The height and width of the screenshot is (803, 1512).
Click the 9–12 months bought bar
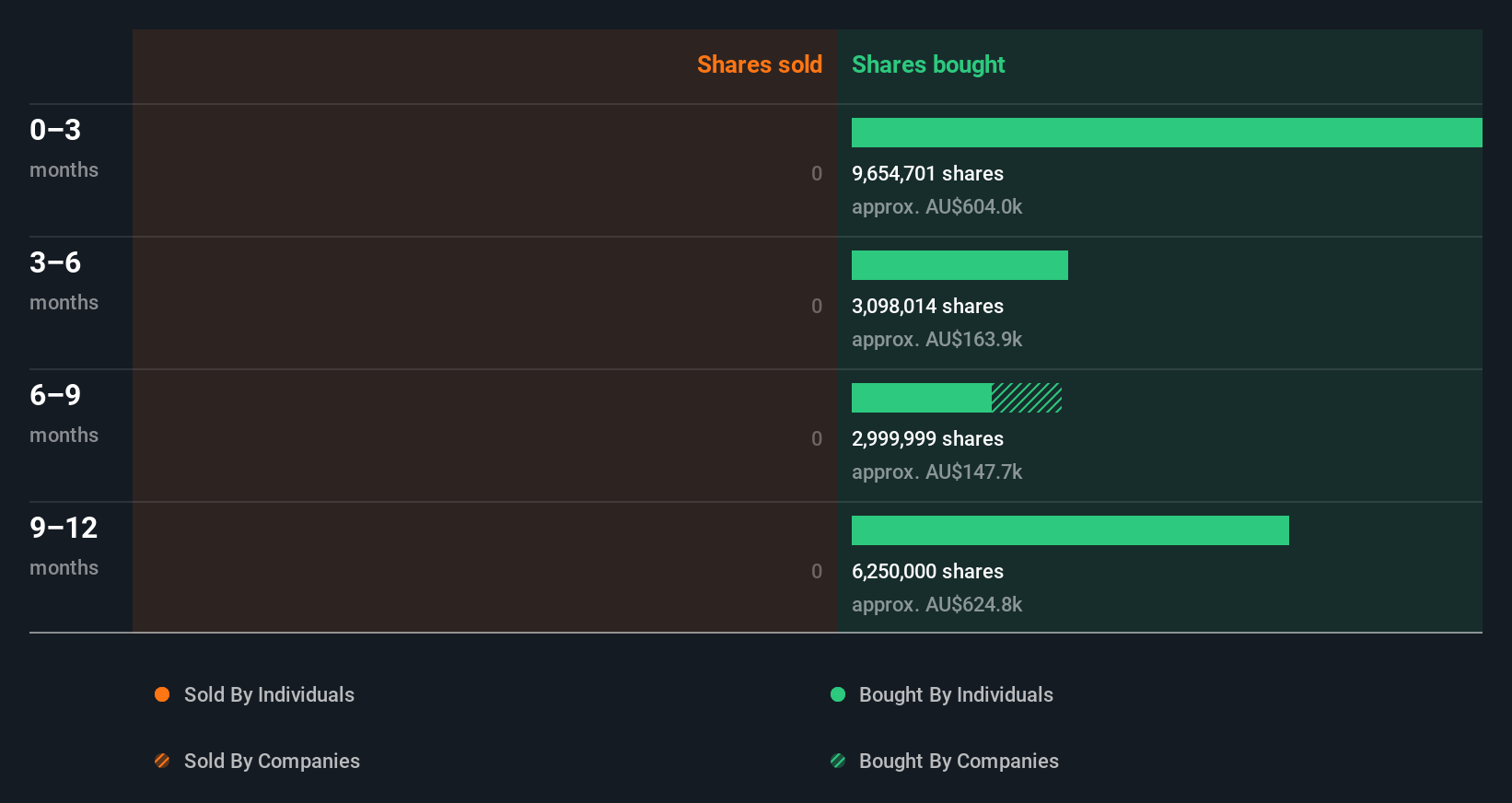[1070, 530]
